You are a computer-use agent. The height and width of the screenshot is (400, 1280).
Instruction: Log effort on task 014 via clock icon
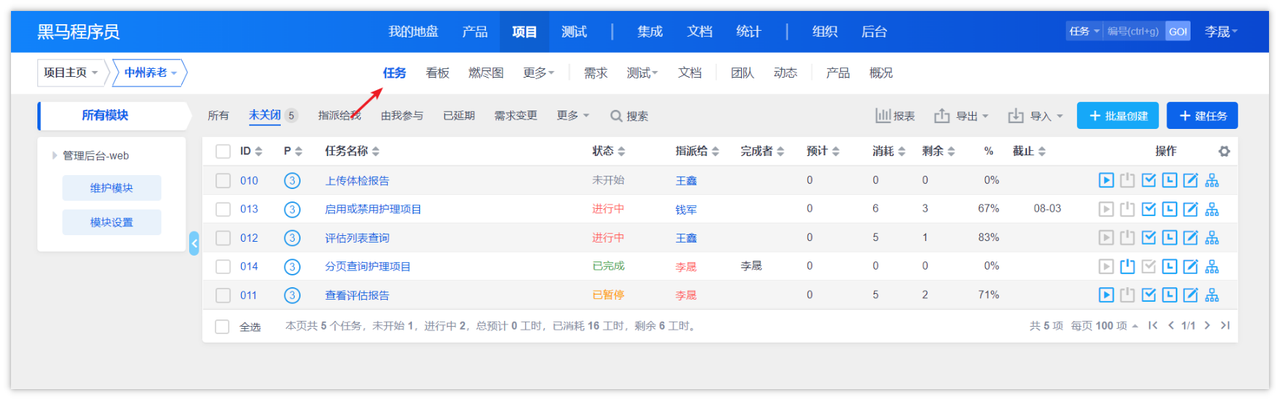(1169, 267)
